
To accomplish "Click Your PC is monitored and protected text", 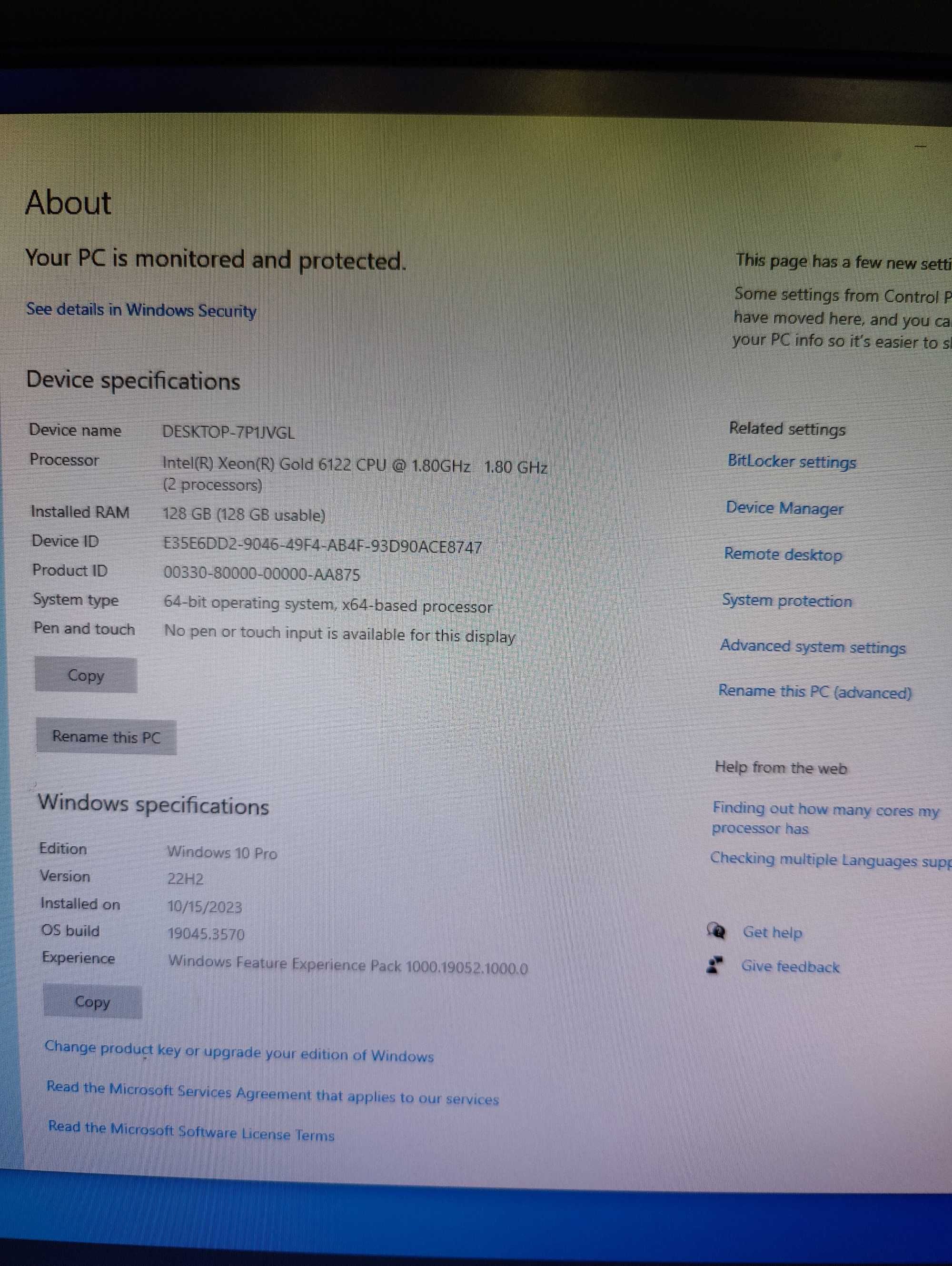I will [x=216, y=259].
